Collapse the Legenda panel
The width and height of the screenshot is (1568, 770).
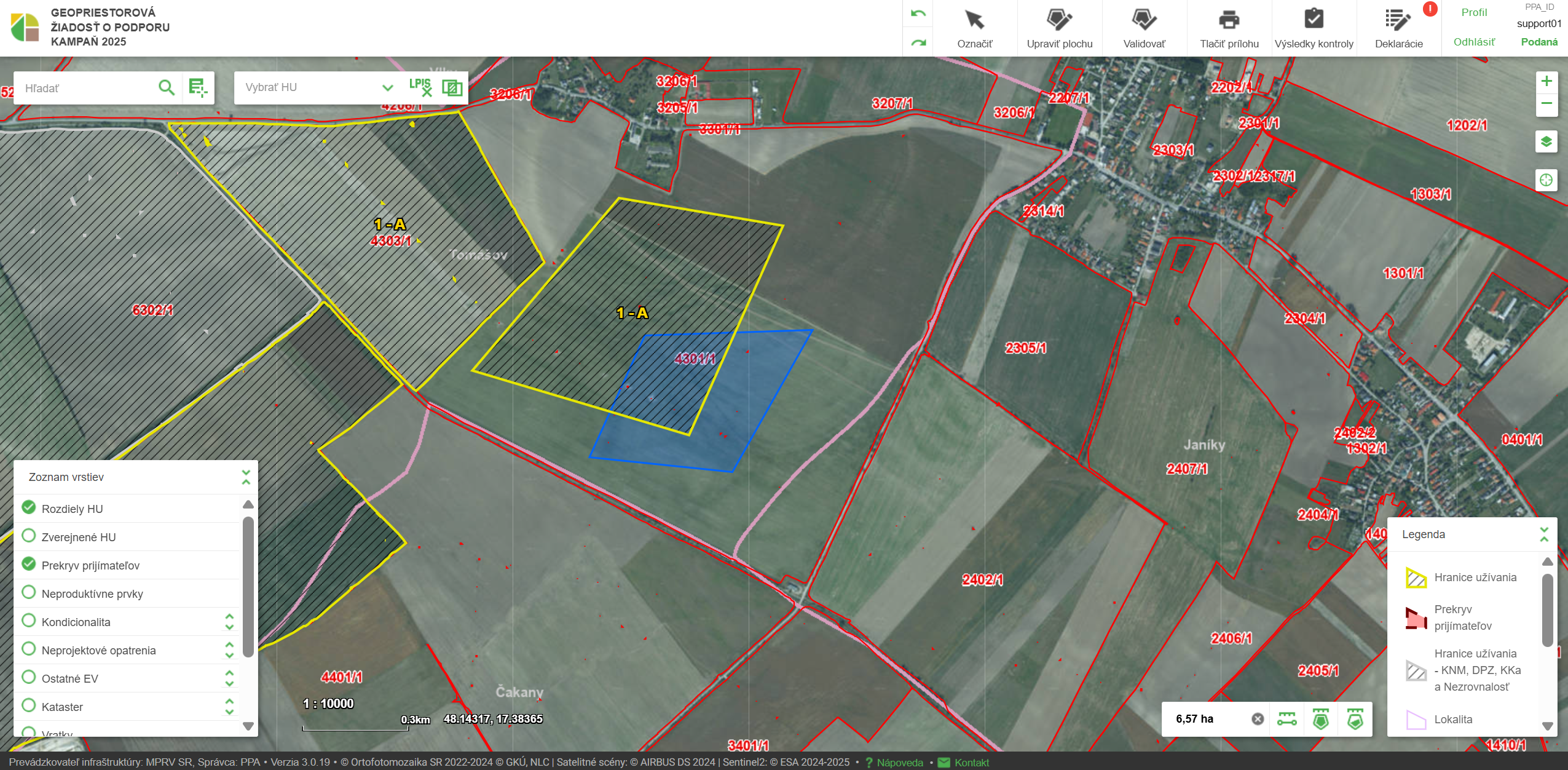pyautogui.click(x=1543, y=534)
